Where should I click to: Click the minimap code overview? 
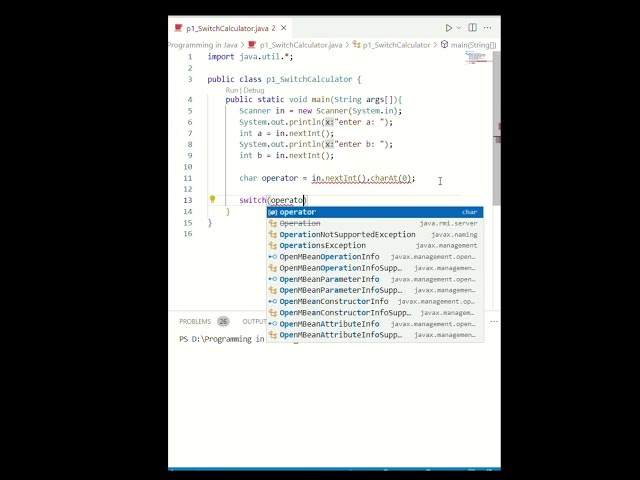478,58
